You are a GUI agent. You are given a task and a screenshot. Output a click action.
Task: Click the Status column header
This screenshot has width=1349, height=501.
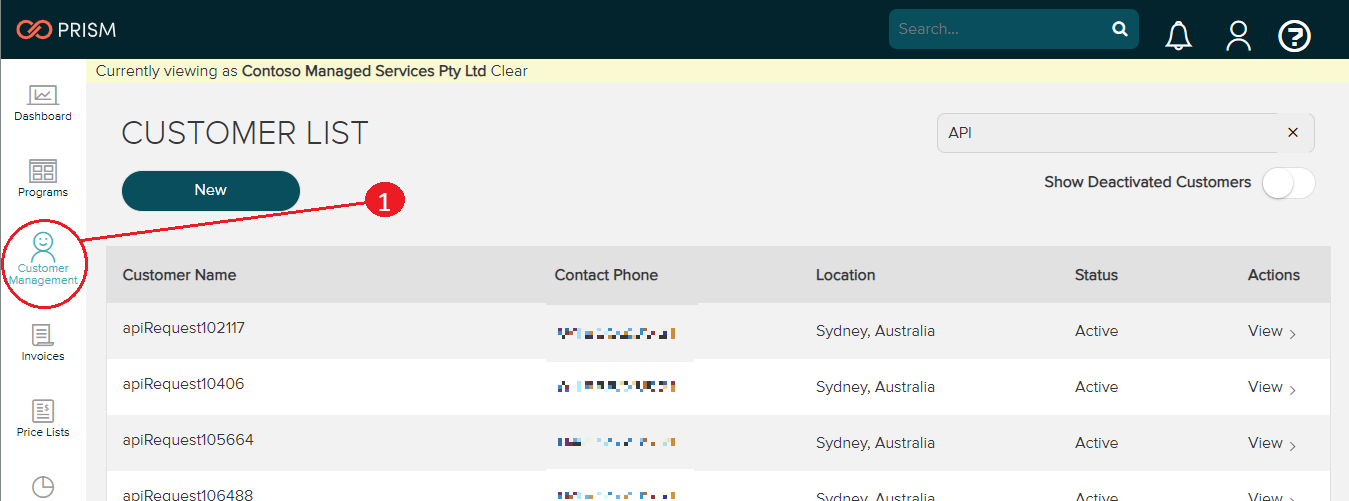tap(1096, 275)
